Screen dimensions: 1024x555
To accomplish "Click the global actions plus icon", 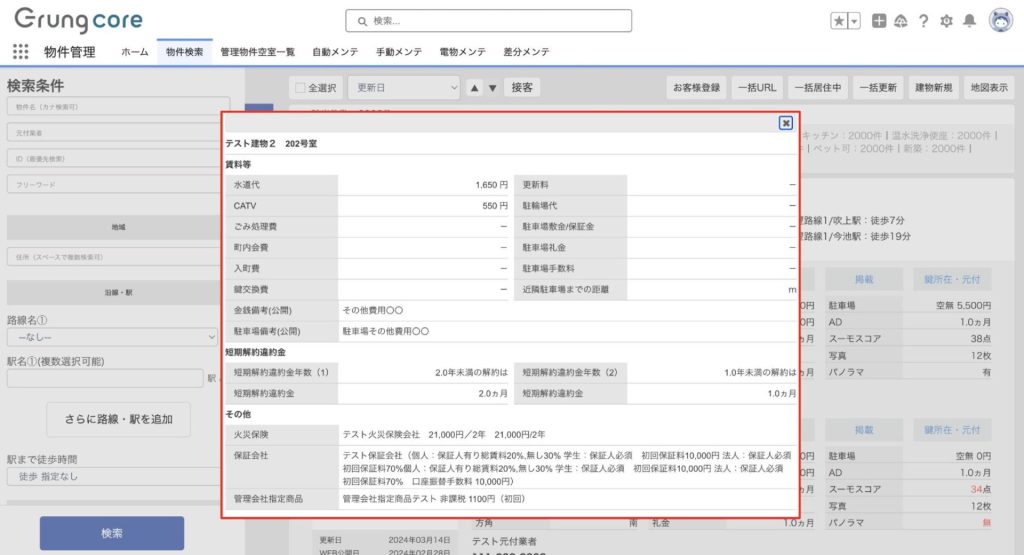I will pyautogui.click(x=879, y=21).
